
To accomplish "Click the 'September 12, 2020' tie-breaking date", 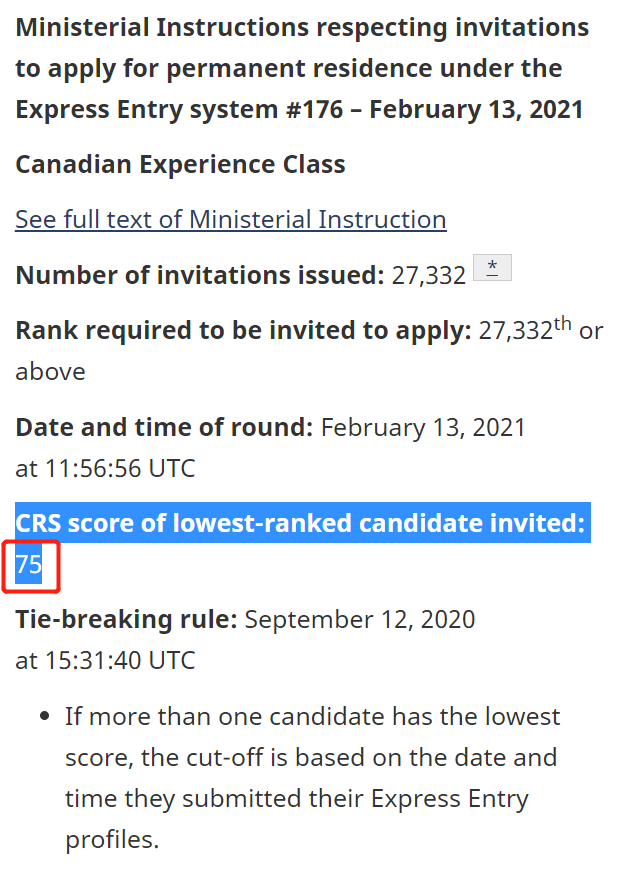I will (x=360, y=619).
